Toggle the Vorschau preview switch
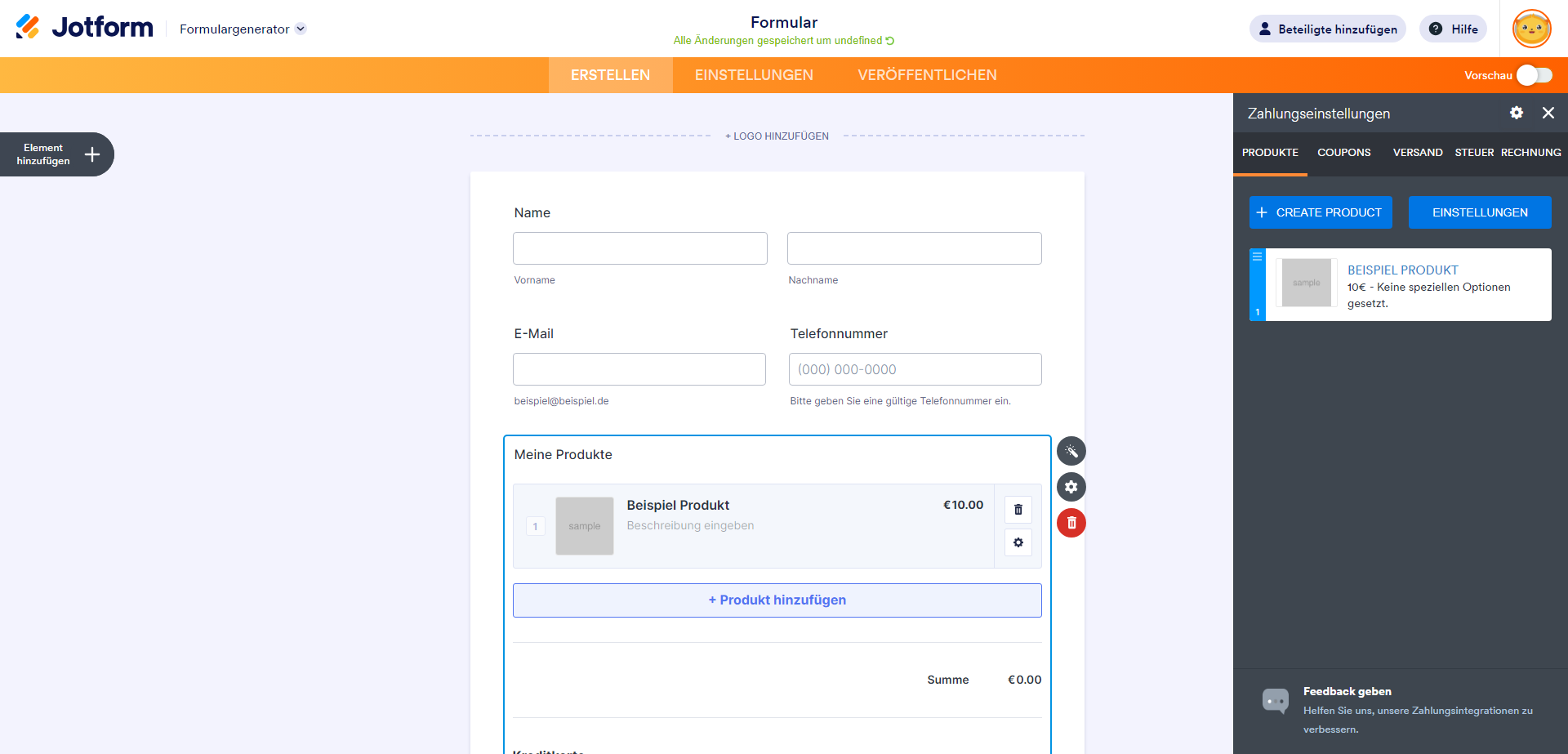The image size is (1568, 754). click(x=1534, y=75)
